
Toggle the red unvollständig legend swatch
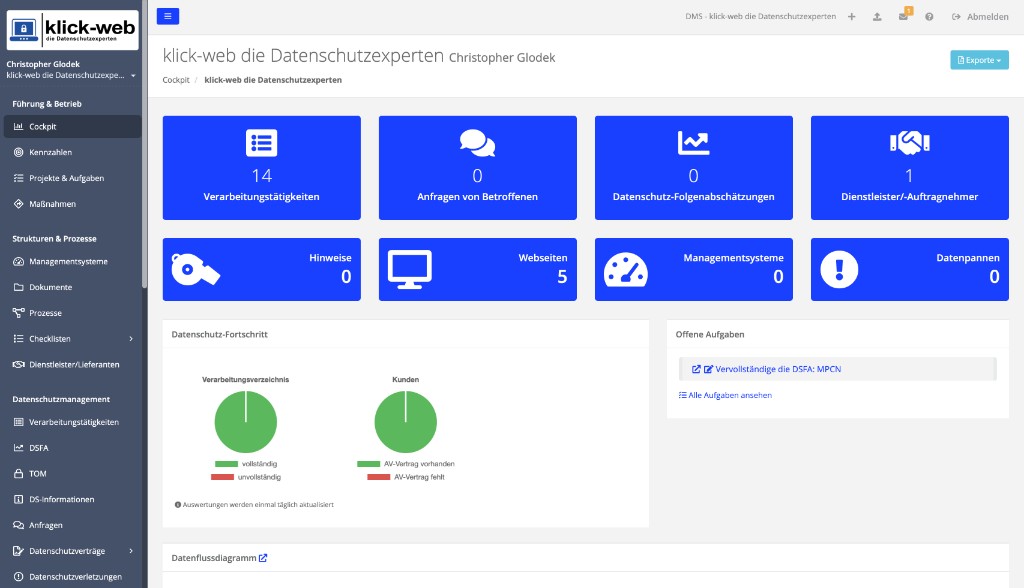[x=222, y=477]
